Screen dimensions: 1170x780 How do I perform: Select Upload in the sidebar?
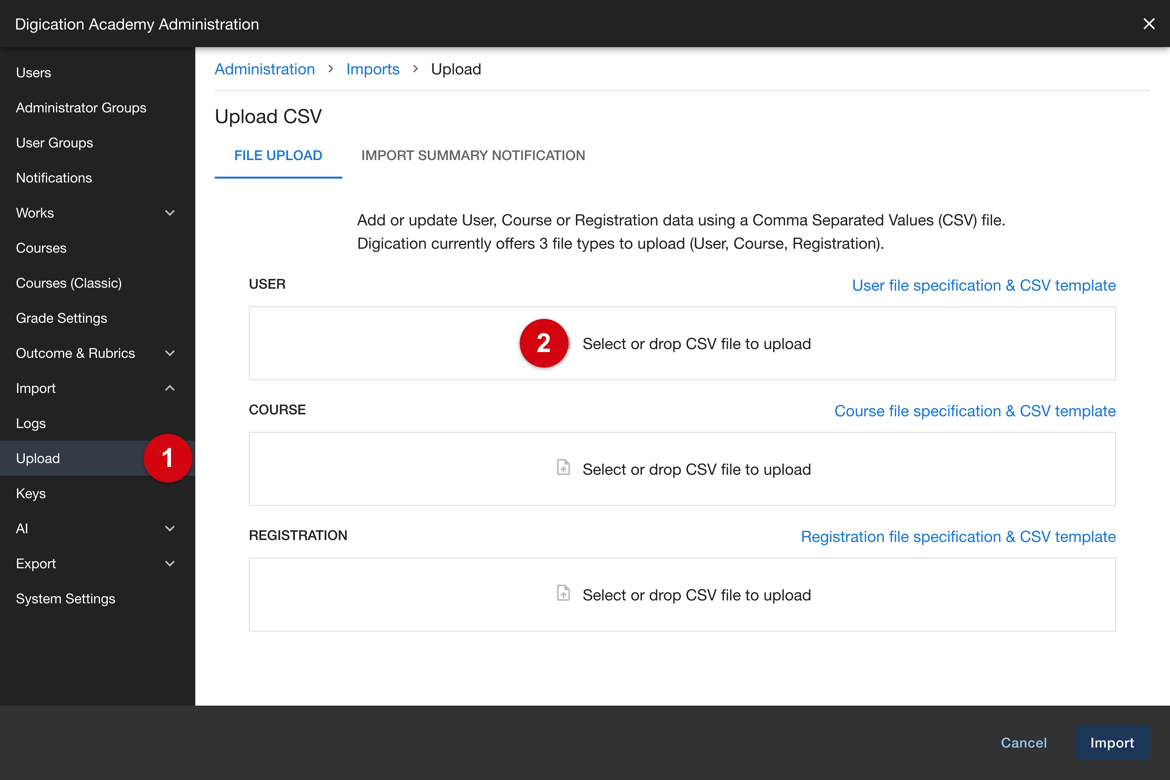pos(97,458)
